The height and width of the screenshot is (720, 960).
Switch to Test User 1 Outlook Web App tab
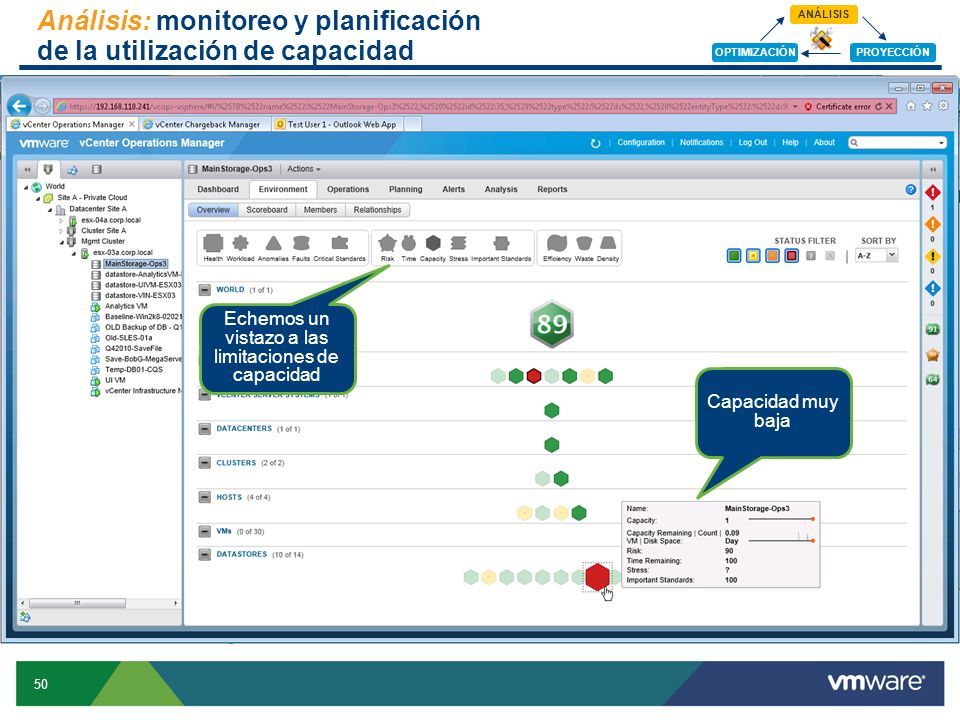[x=338, y=124]
